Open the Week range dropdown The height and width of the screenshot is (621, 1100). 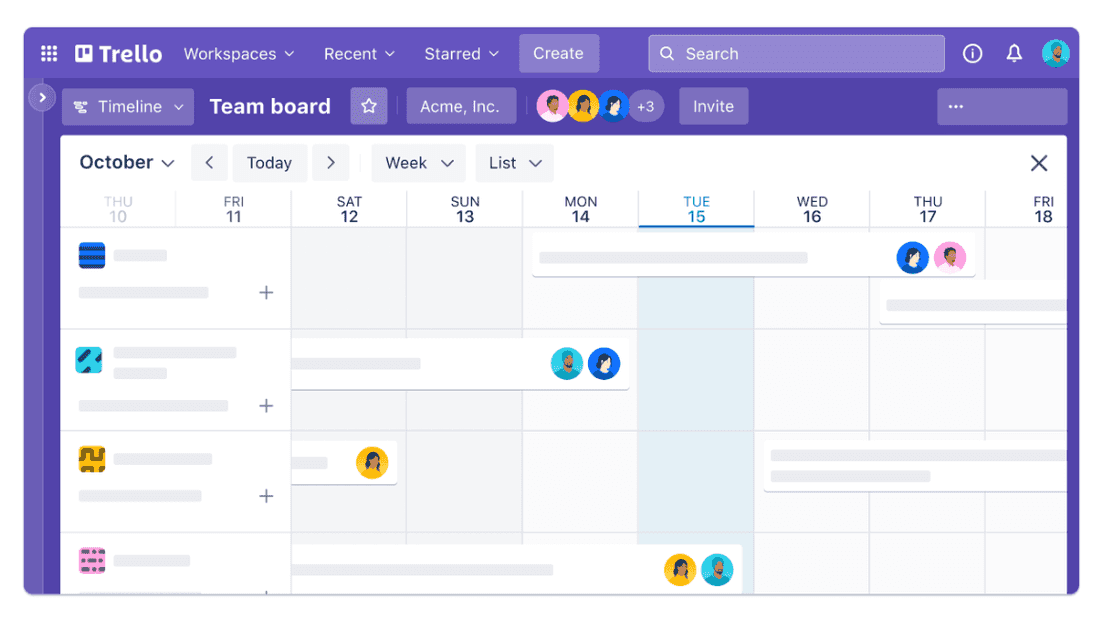pos(419,163)
